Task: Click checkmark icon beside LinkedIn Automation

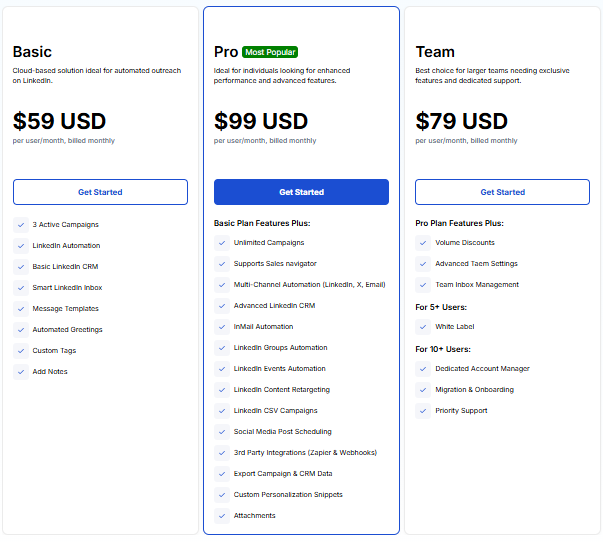Action: tap(21, 246)
